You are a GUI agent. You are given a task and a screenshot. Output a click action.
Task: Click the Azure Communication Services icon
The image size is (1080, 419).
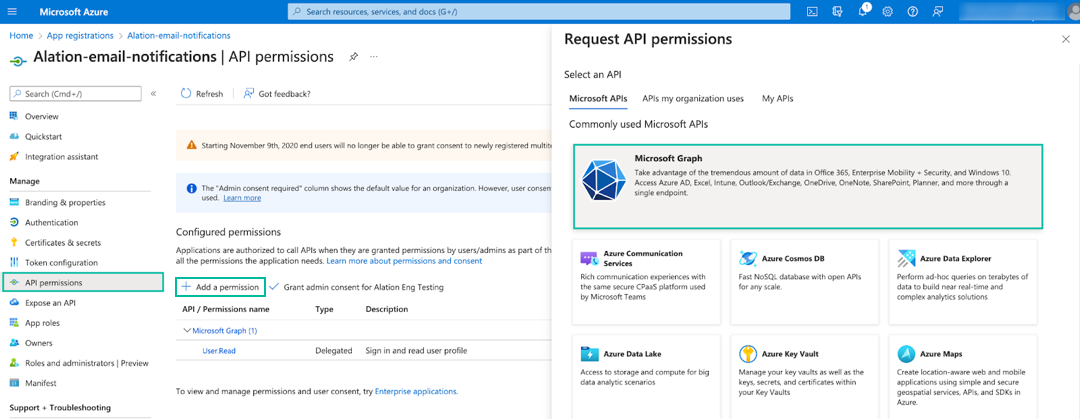click(588, 258)
